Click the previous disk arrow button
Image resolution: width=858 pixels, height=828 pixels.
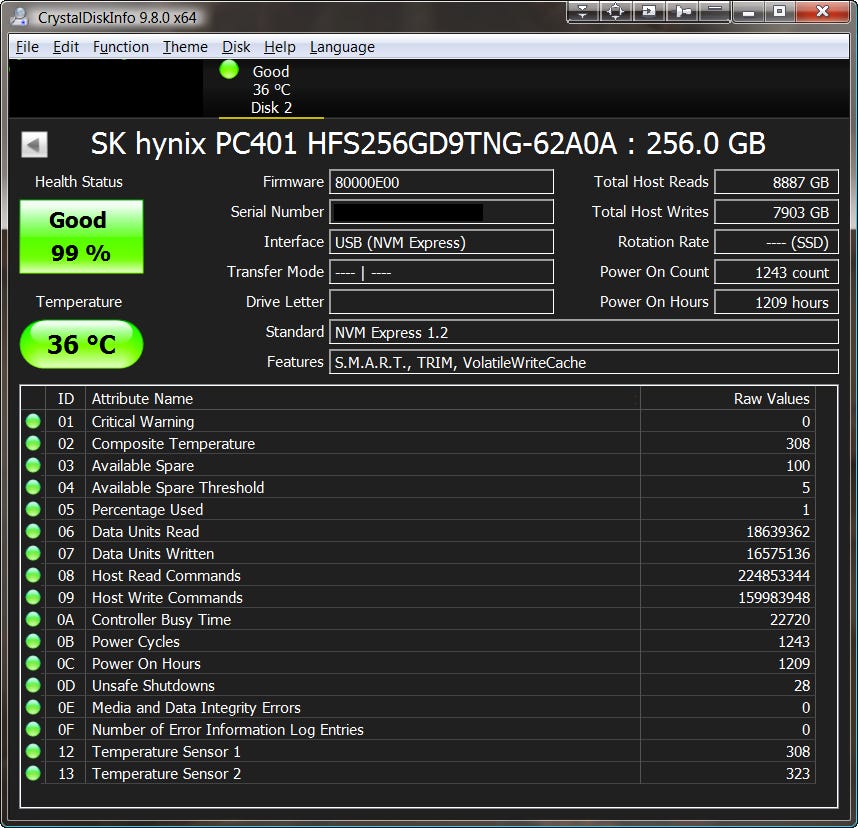34,145
